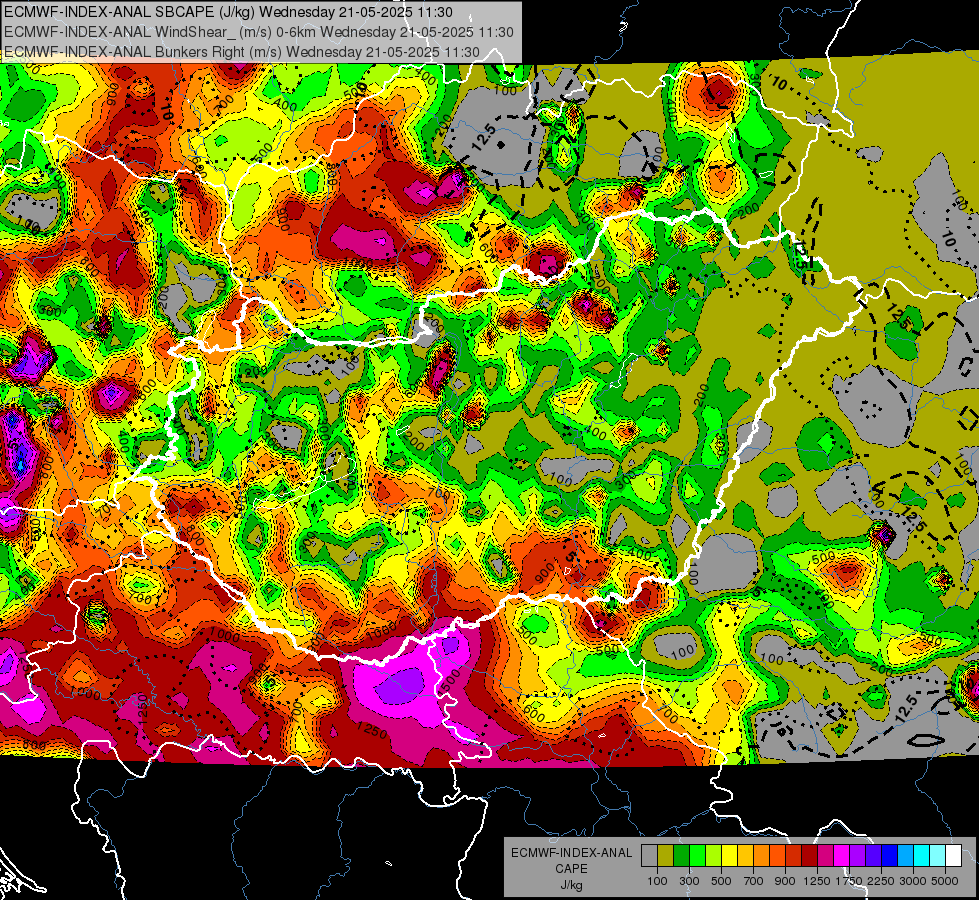
Task: Click the legend unit J/kg
Action: click(x=571, y=884)
